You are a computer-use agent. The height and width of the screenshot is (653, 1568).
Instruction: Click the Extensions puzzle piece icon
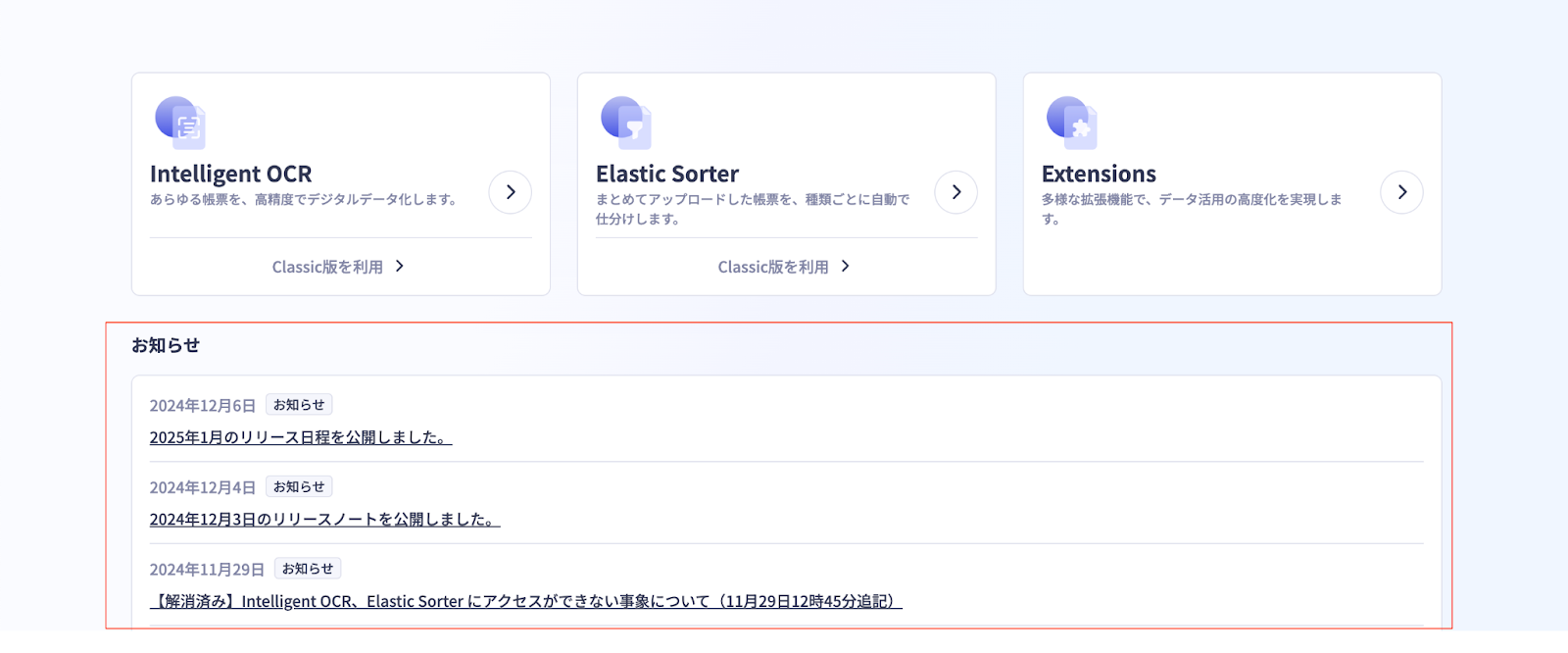tap(1072, 123)
